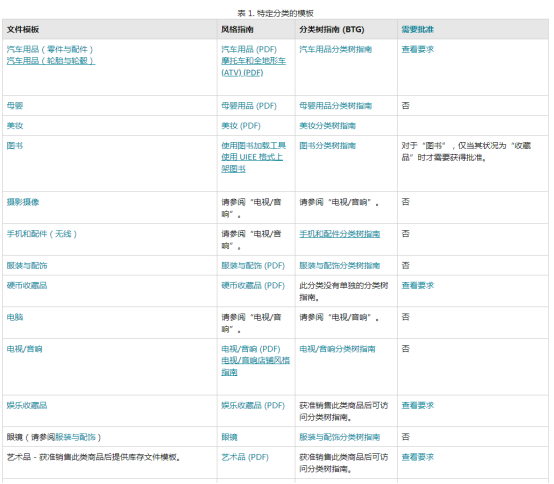Click the 风格指南 column header

(x=237, y=30)
